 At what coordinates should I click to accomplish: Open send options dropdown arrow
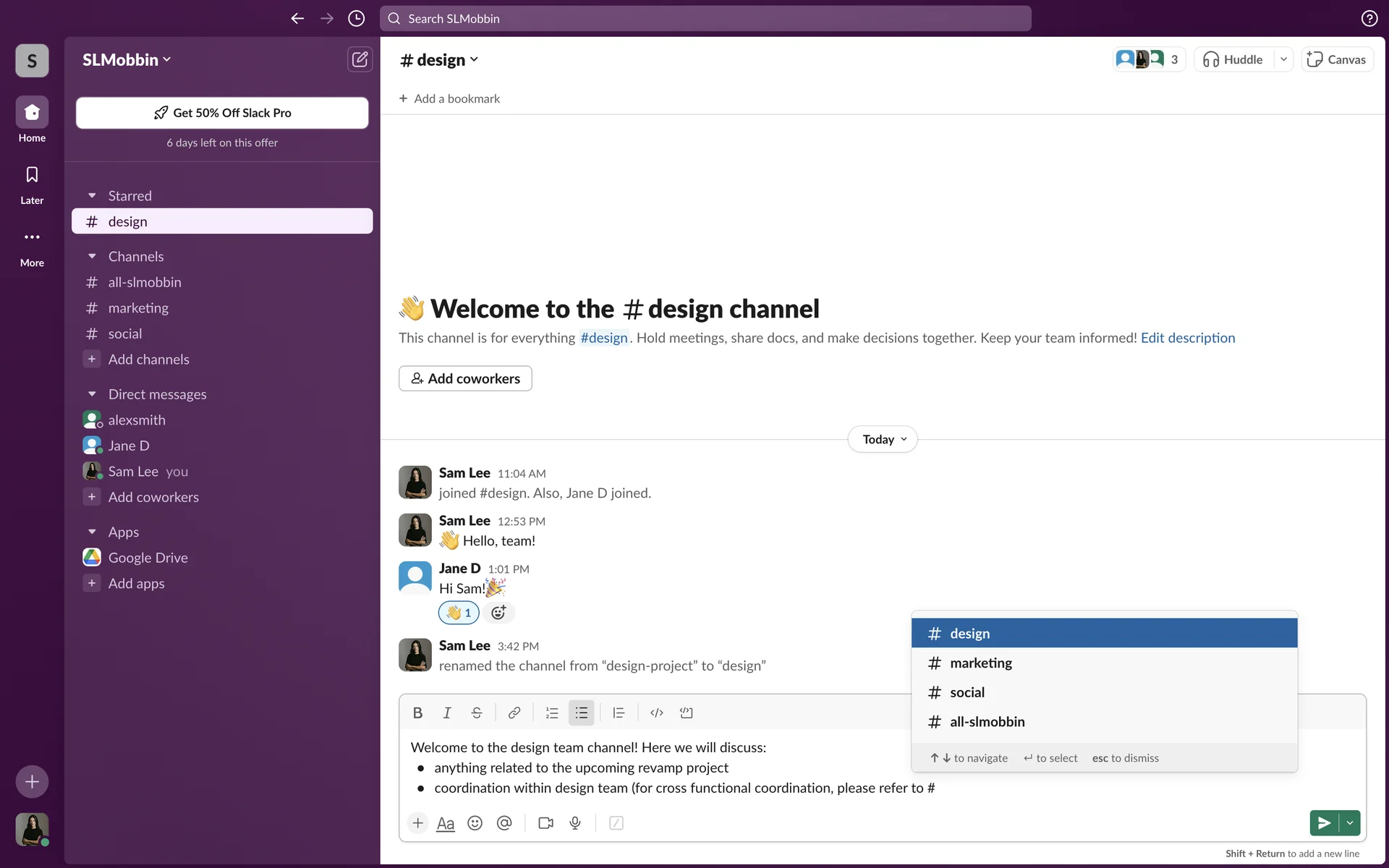(x=1350, y=823)
